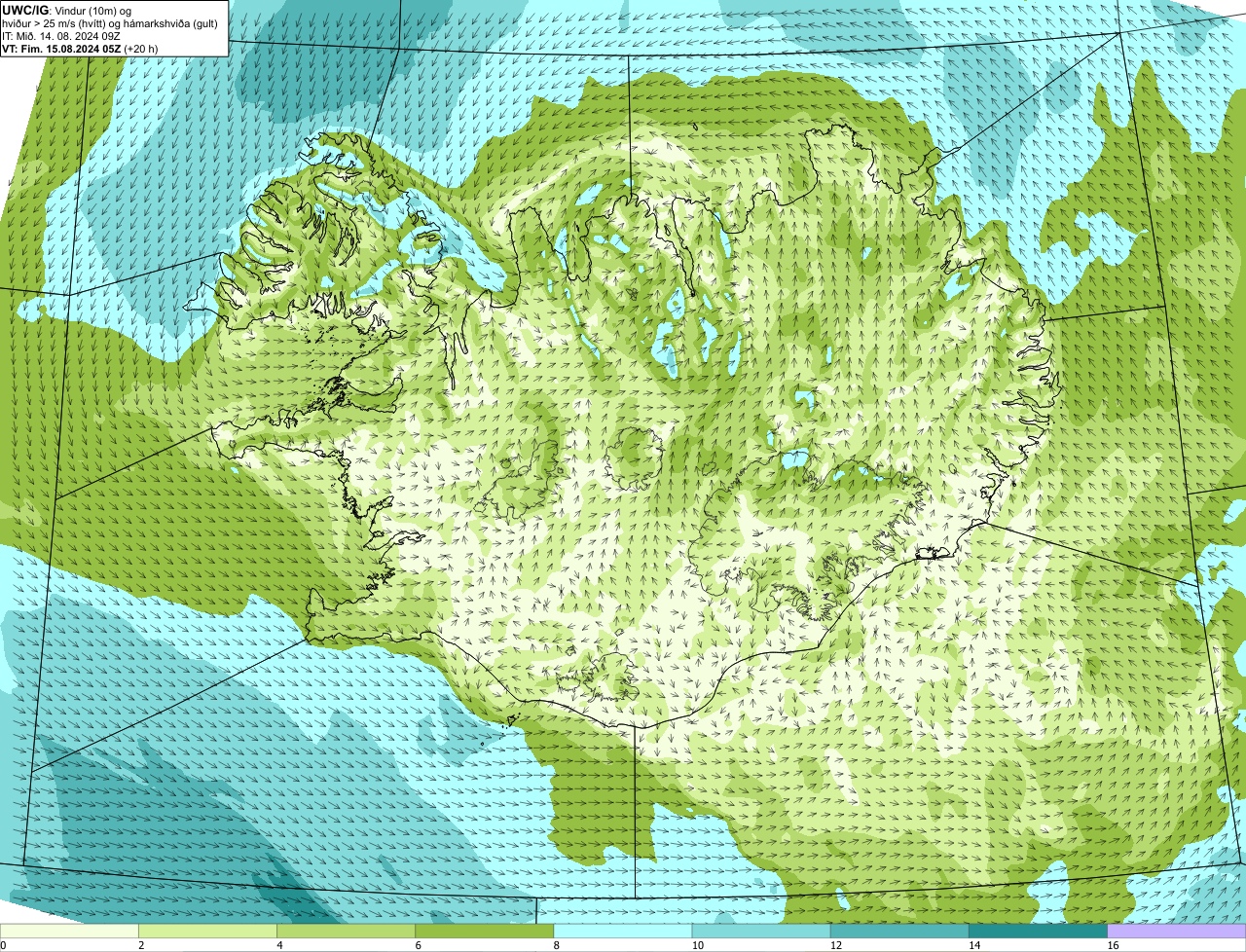1246x952 pixels.
Task: Click the 14–16 m/s dark teal legend swatch
Action: (x=1039, y=931)
